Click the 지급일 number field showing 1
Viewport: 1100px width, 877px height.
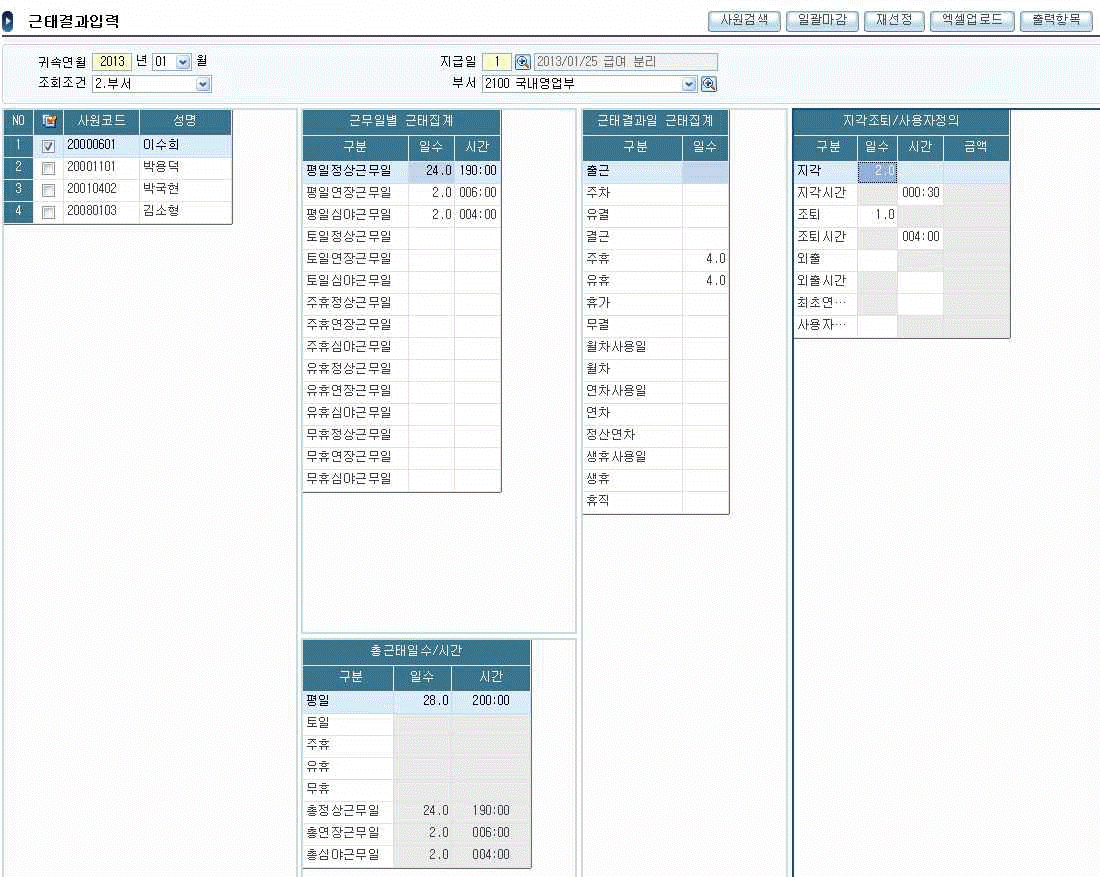click(497, 62)
